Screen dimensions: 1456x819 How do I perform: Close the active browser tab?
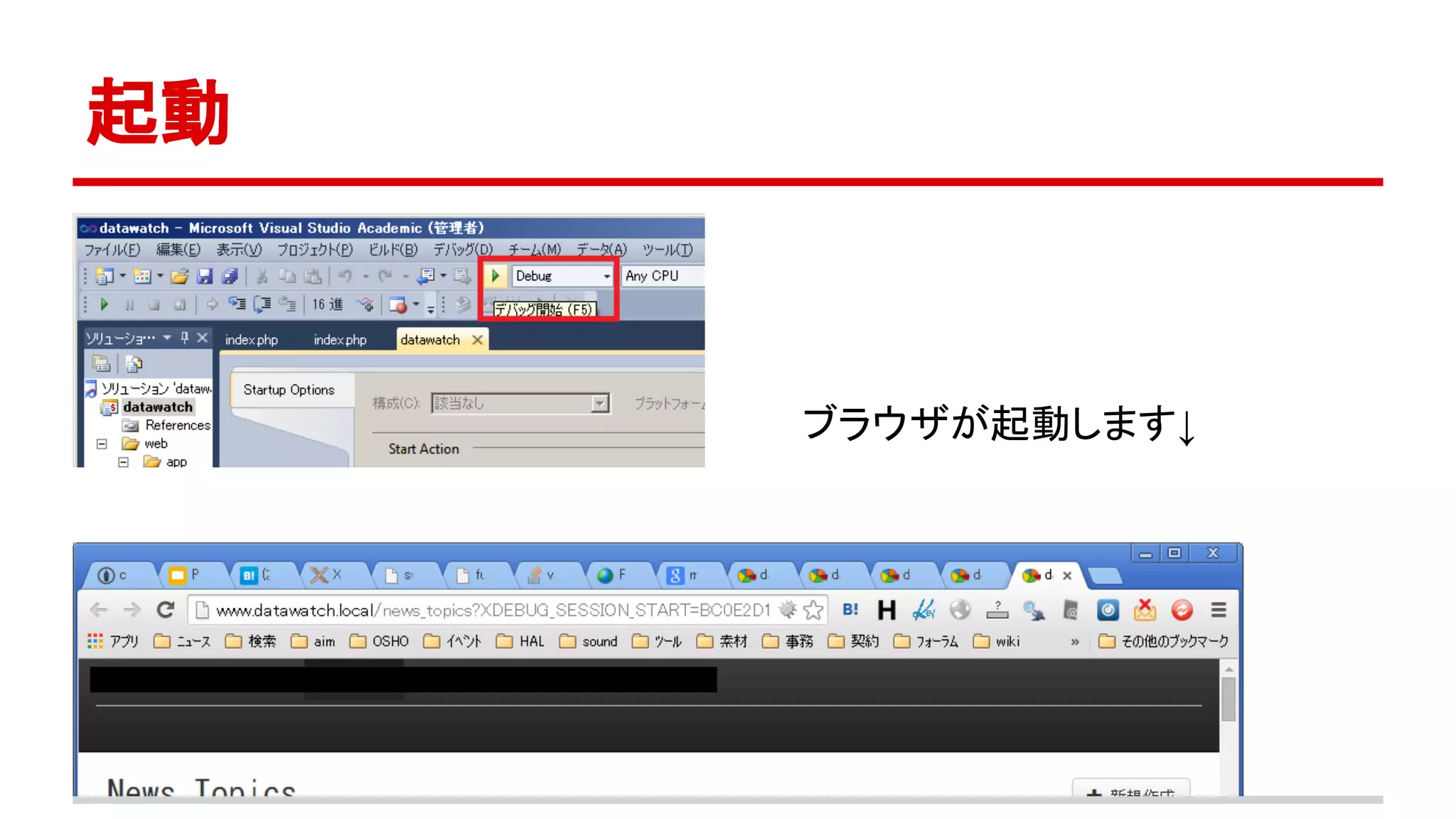pos(1067,576)
